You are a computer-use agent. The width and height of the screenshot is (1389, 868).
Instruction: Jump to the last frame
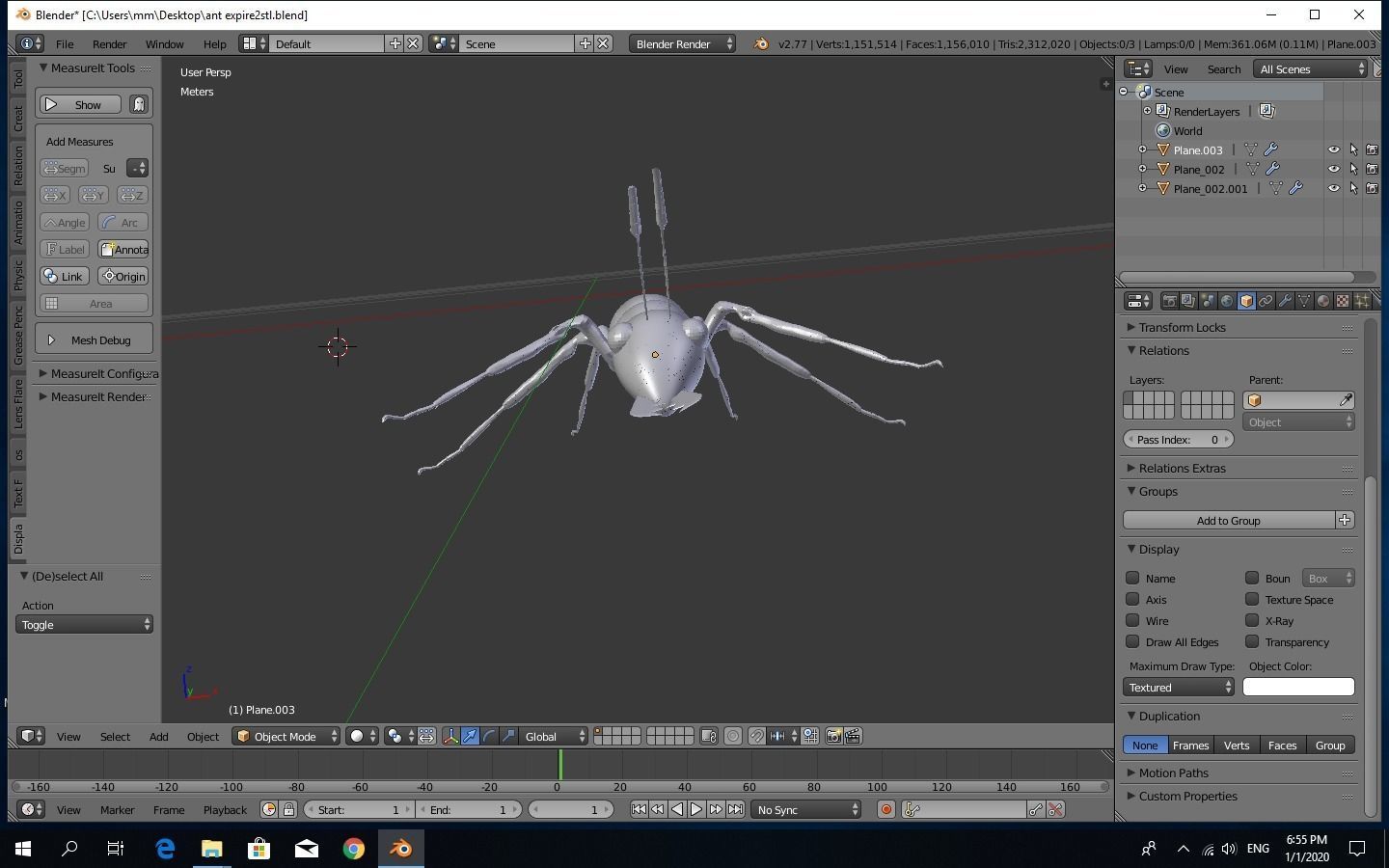tap(735, 810)
